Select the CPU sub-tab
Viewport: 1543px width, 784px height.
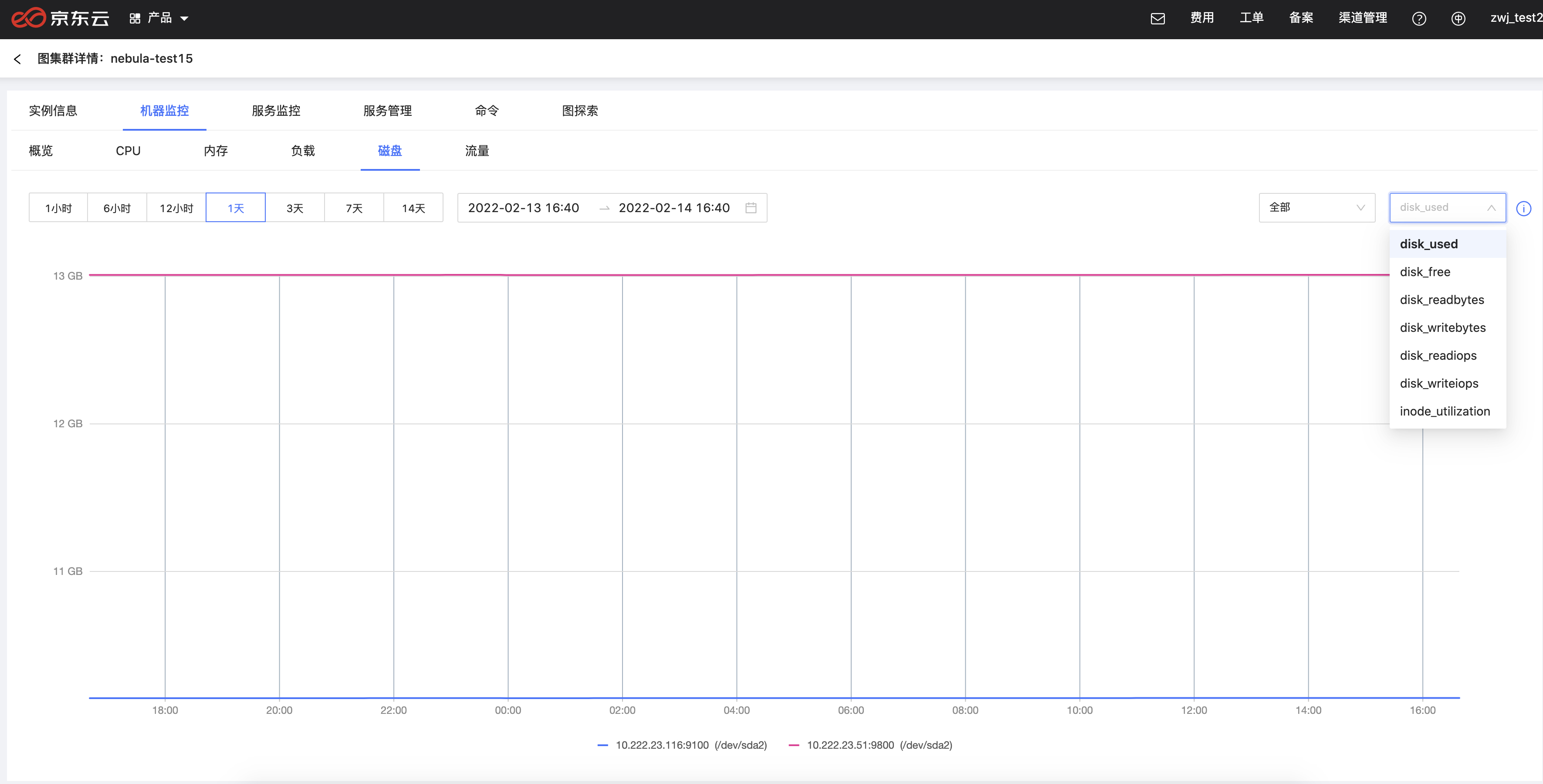tap(128, 151)
